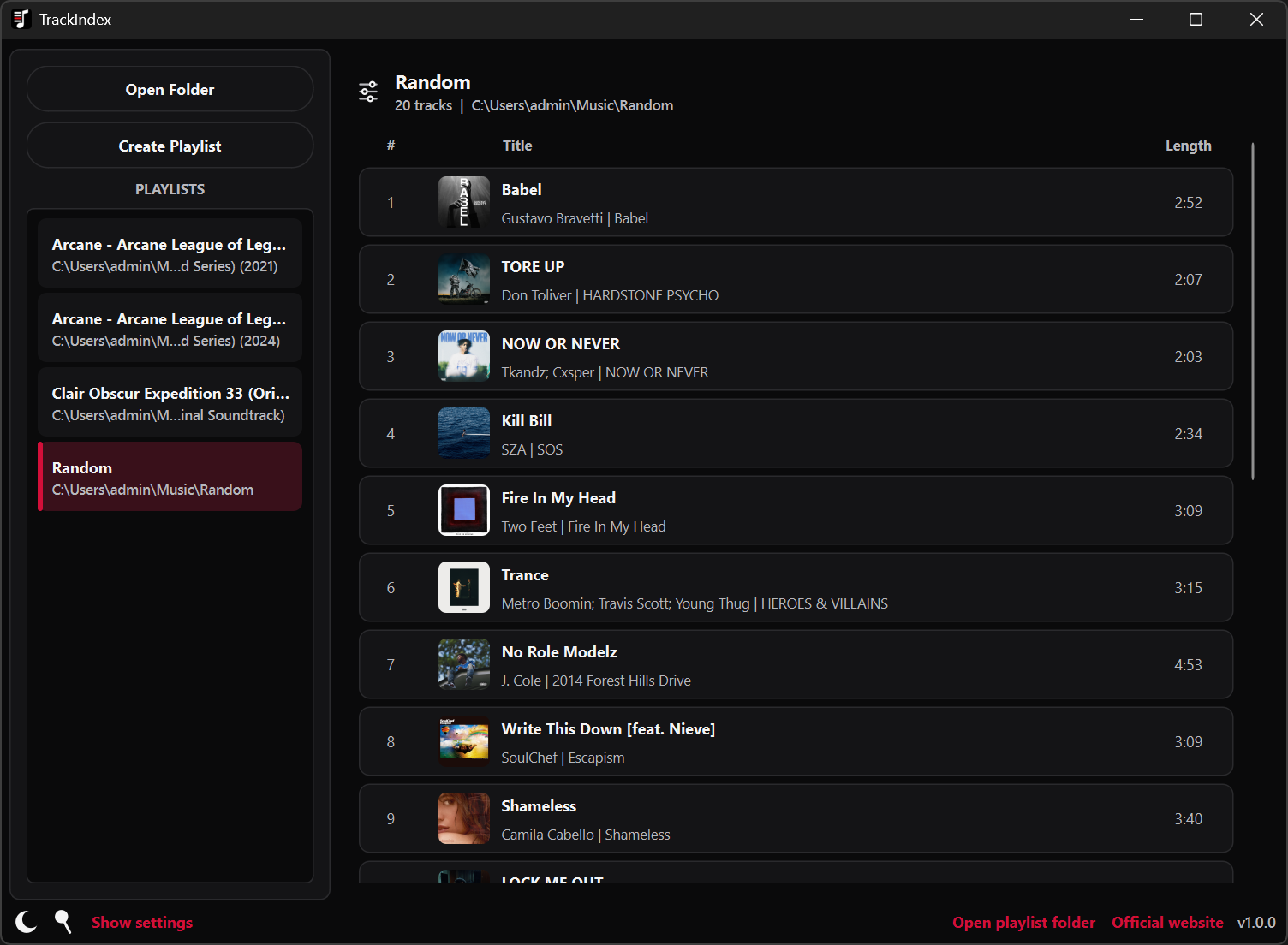Select track title TORE UP
Image resolution: width=1288 pixels, height=945 pixels.
(533, 267)
